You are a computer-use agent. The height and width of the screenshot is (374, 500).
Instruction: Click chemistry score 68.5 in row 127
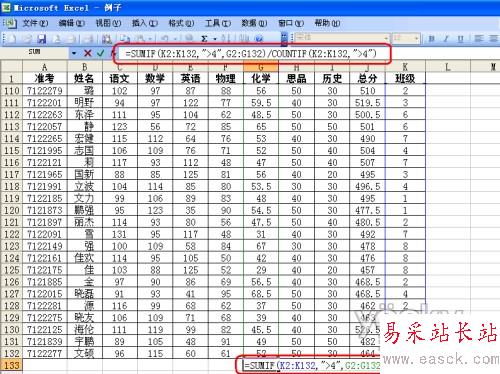[x=261, y=294]
